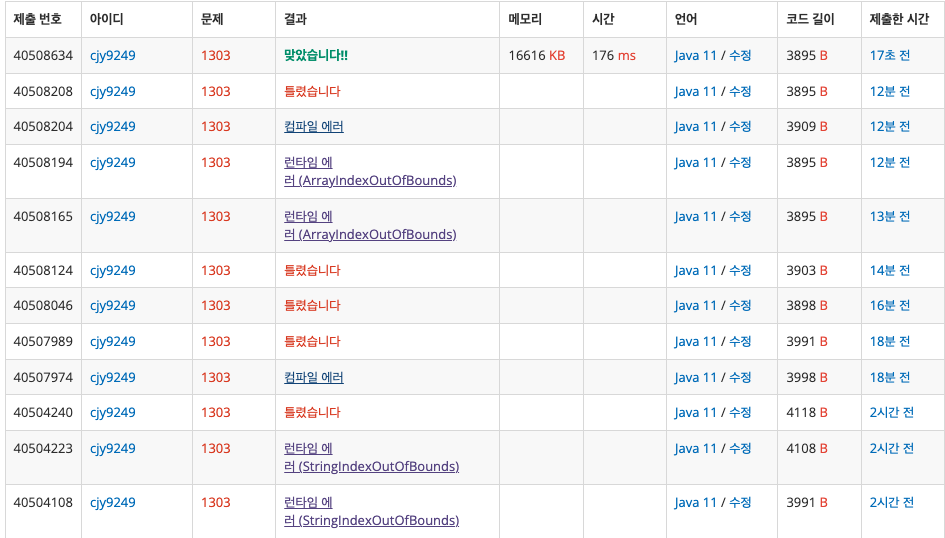
Task: Click submission number 40504223
Action: pos(43,448)
